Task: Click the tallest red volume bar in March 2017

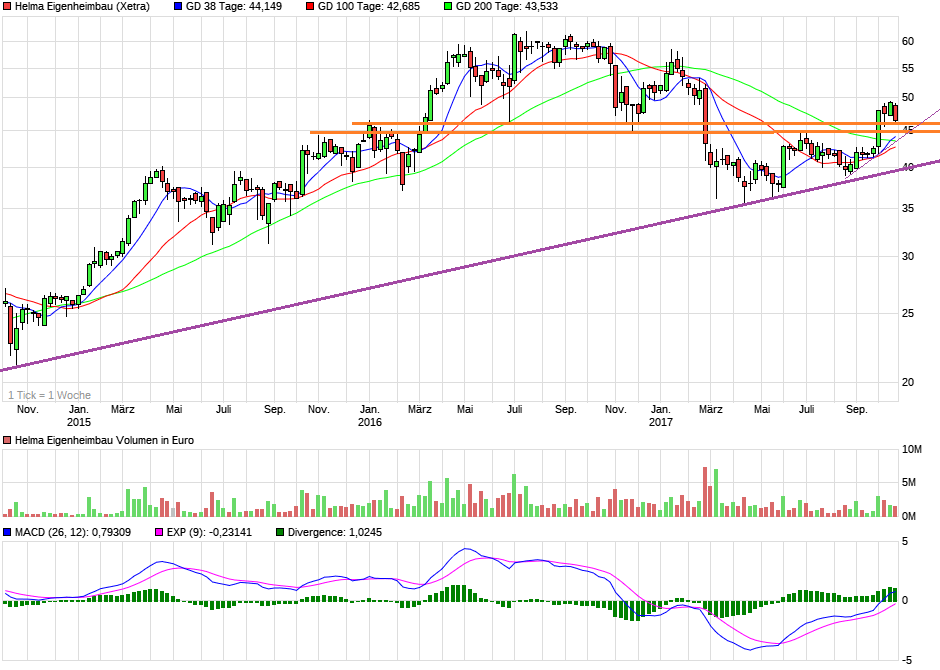Action: (705, 491)
